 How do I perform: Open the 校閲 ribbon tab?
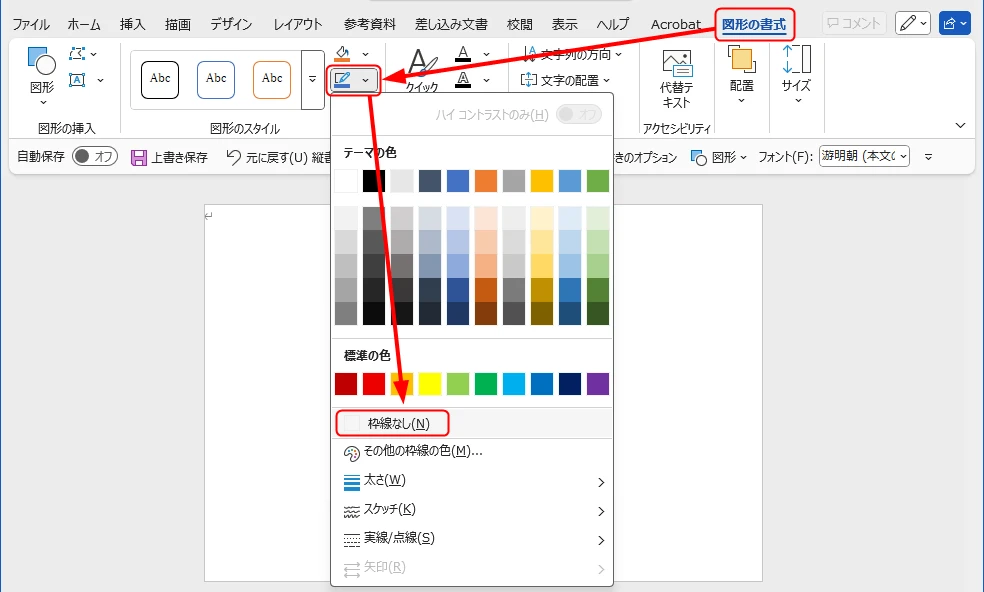[x=519, y=24]
